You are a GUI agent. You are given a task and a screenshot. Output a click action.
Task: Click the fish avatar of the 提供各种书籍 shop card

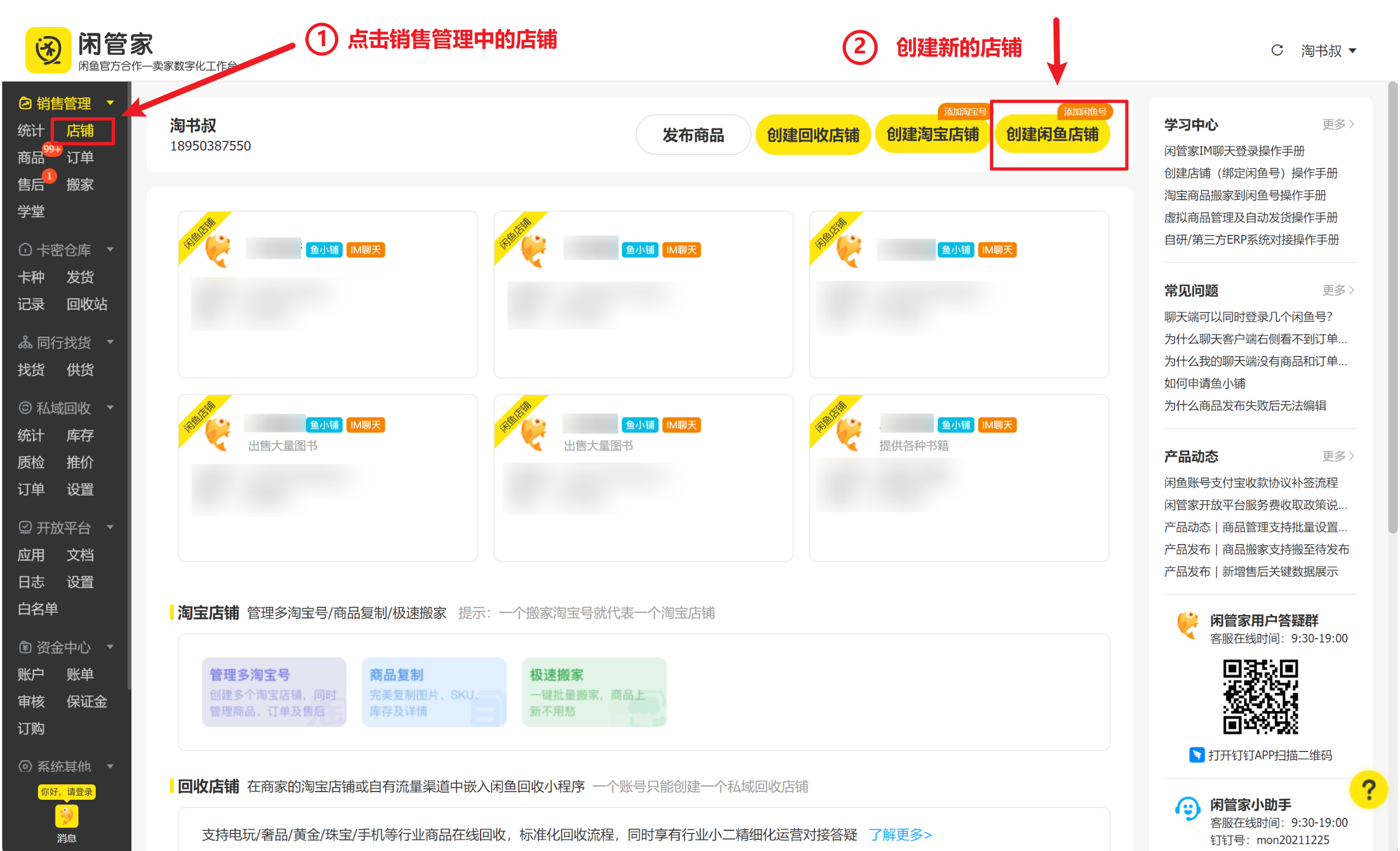850,433
